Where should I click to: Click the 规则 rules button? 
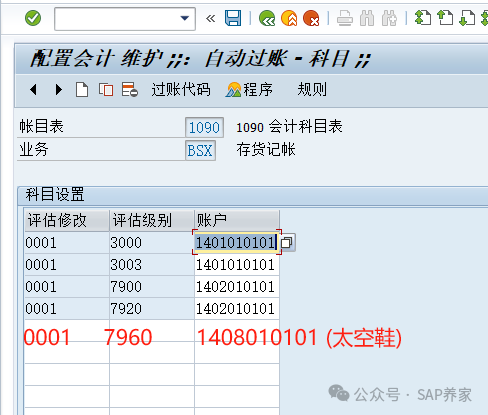click(x=312, y=90)
